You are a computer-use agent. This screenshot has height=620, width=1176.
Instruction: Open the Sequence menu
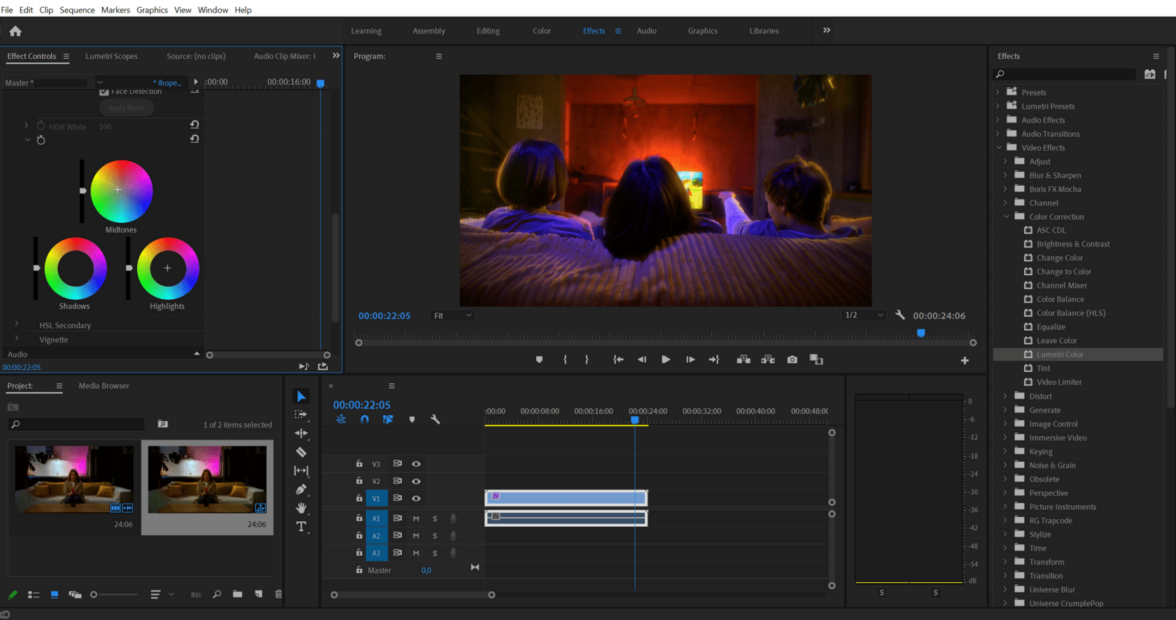pyautogui.click(x=77, y=9)
